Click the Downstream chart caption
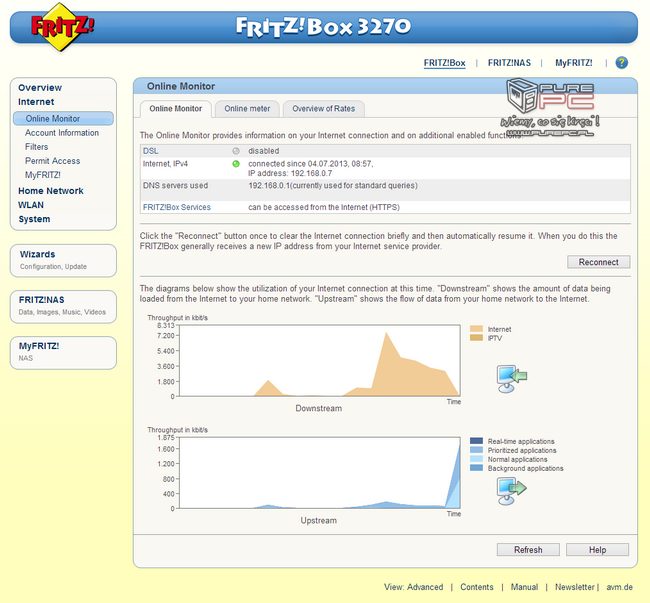This screenshot has height=603, width=650. tap(319, 408)
